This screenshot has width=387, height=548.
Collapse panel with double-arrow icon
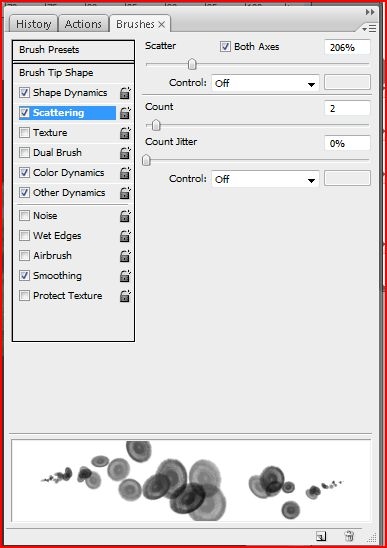coord(370,12)
